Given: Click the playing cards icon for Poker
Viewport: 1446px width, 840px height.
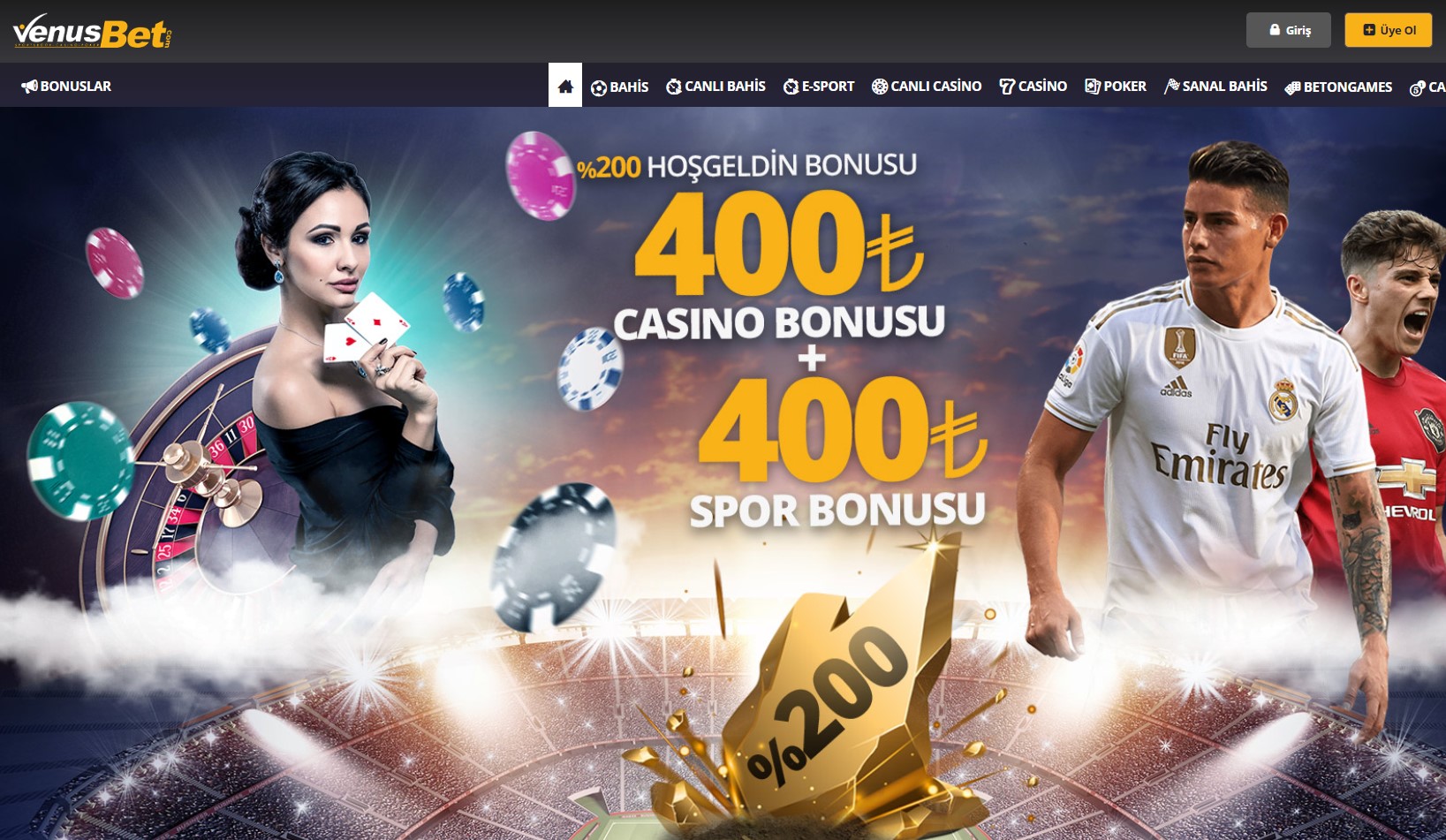Looking at the screenshot, I should (1093, 87).
